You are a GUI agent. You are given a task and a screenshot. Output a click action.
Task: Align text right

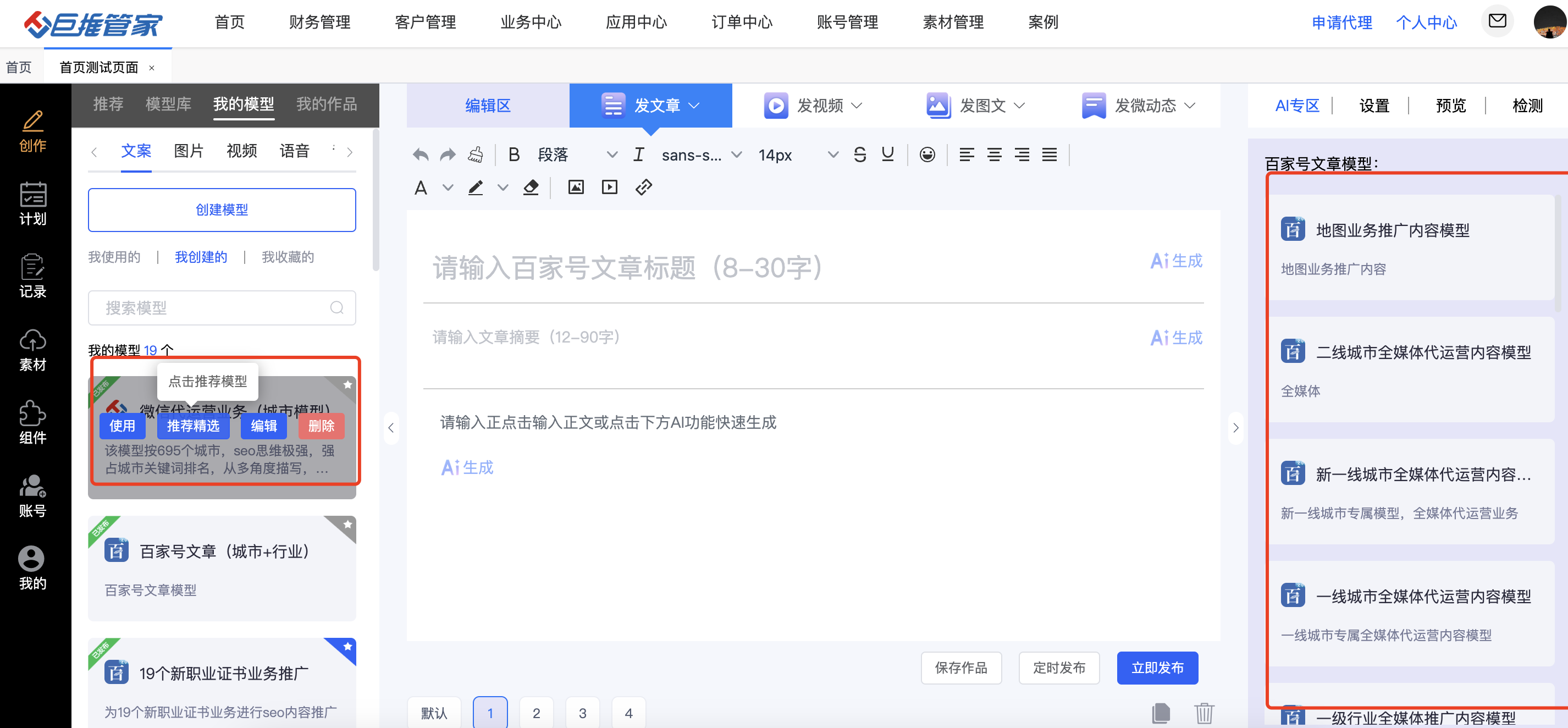tap(1022, 155)
